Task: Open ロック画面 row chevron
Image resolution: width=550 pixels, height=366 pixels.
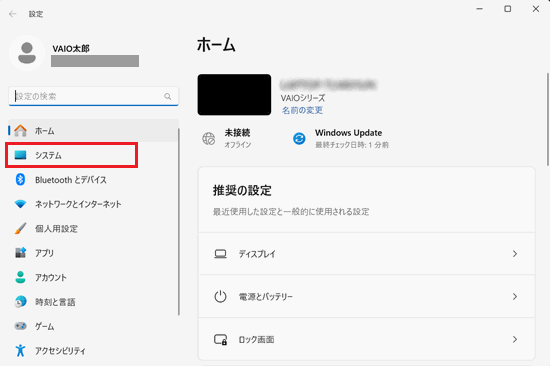Action: tap(515, 339)
